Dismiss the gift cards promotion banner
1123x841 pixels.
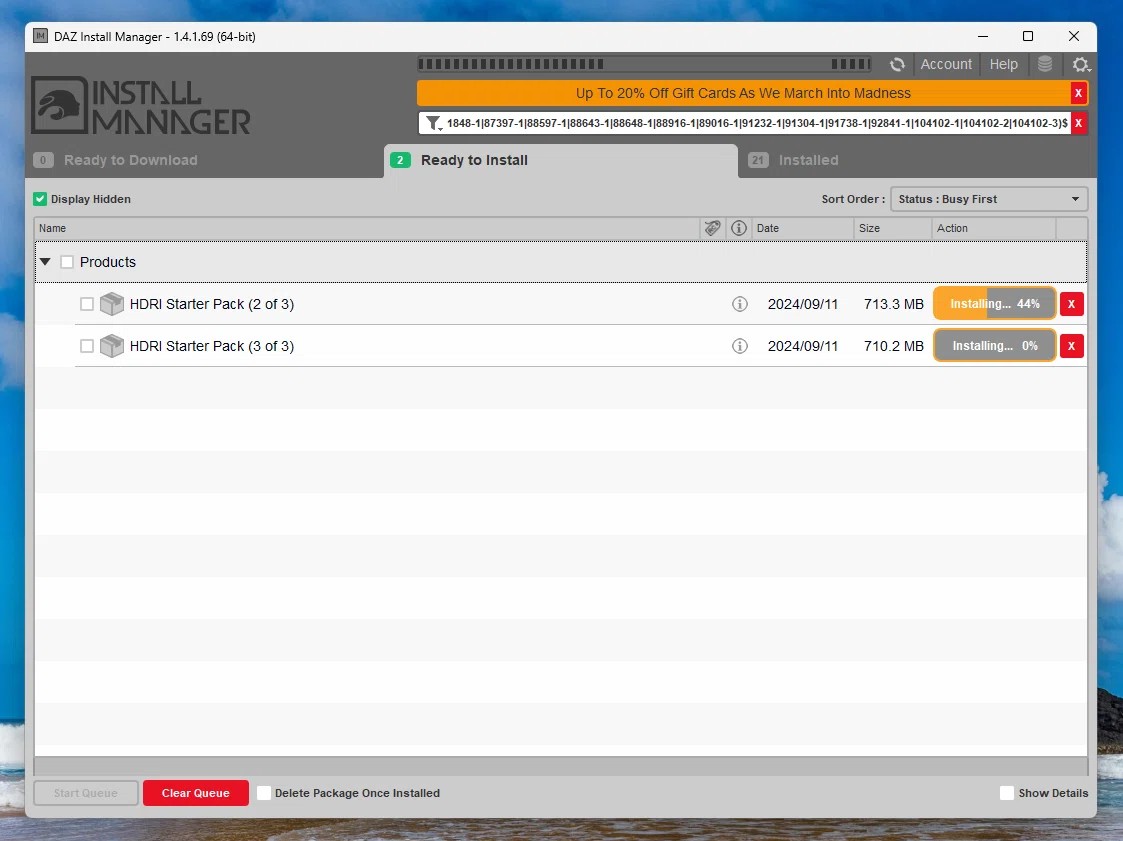tap(1078, 93)
